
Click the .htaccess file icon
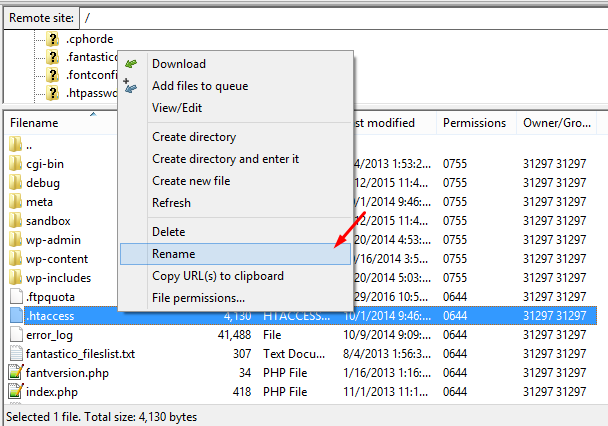16,316
